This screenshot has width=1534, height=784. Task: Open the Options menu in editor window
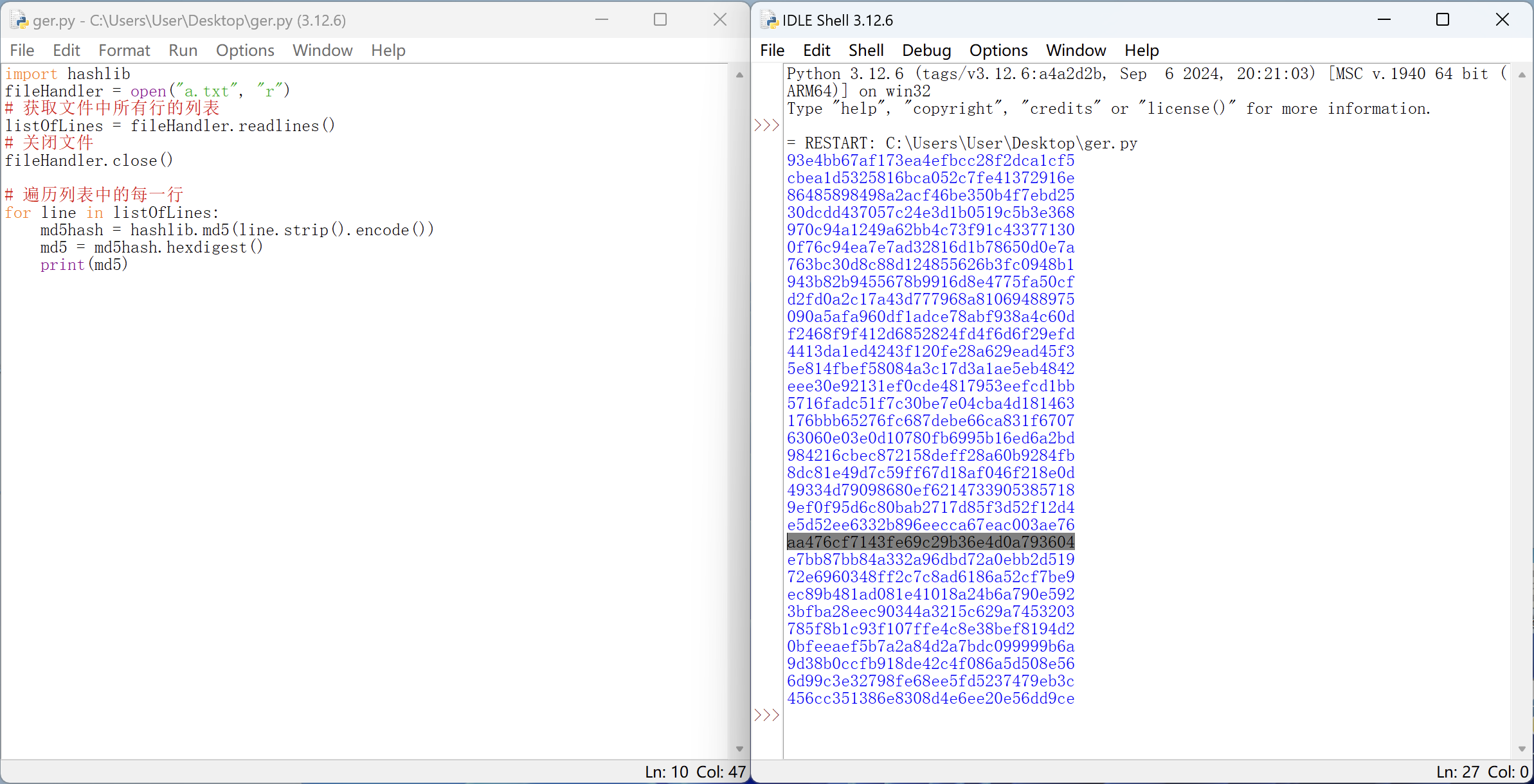click(x=245, y=50)
